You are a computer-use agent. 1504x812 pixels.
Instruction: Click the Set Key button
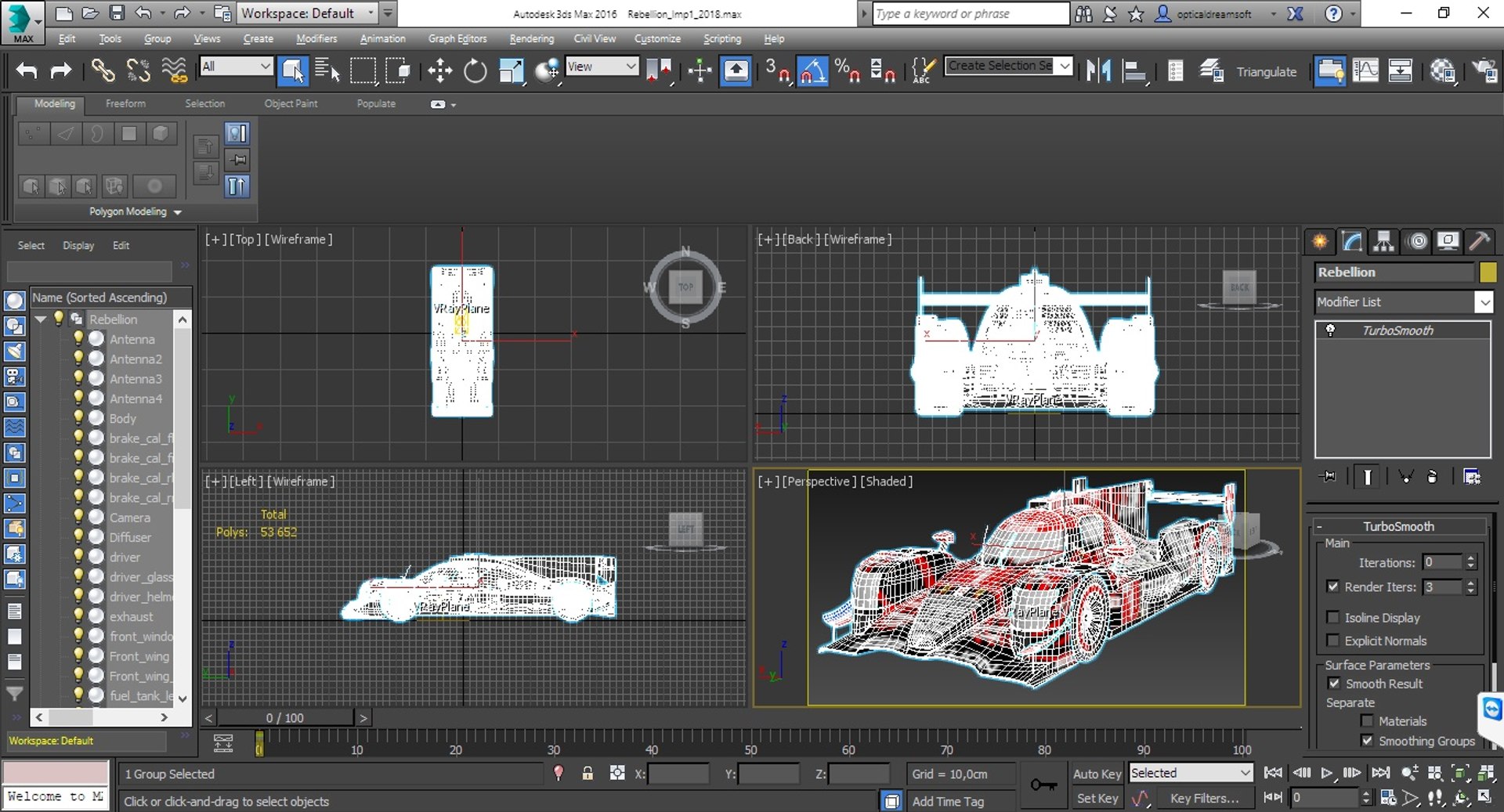1097,798
